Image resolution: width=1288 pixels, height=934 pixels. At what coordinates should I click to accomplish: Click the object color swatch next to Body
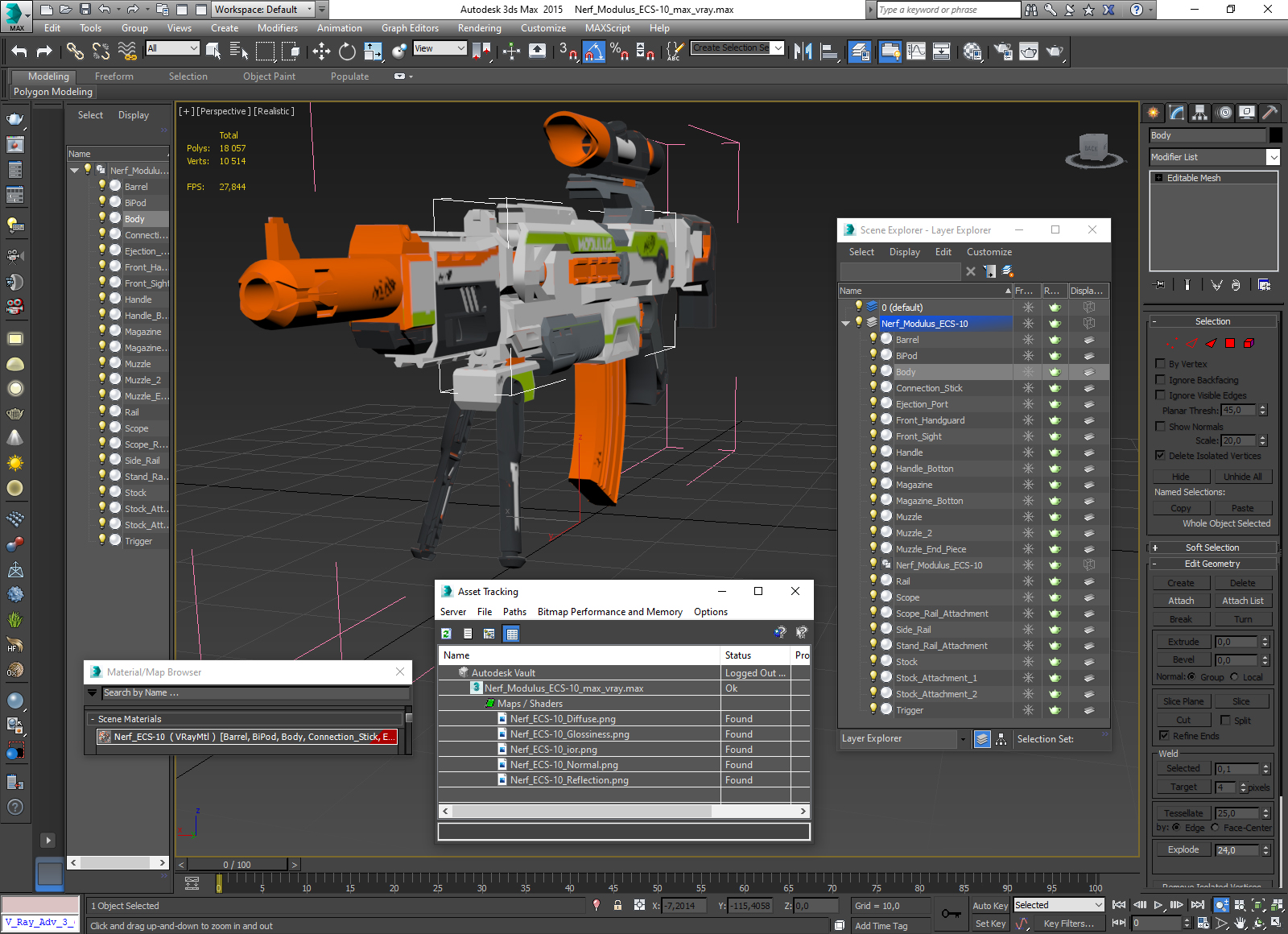click(x=1275, y=135)
